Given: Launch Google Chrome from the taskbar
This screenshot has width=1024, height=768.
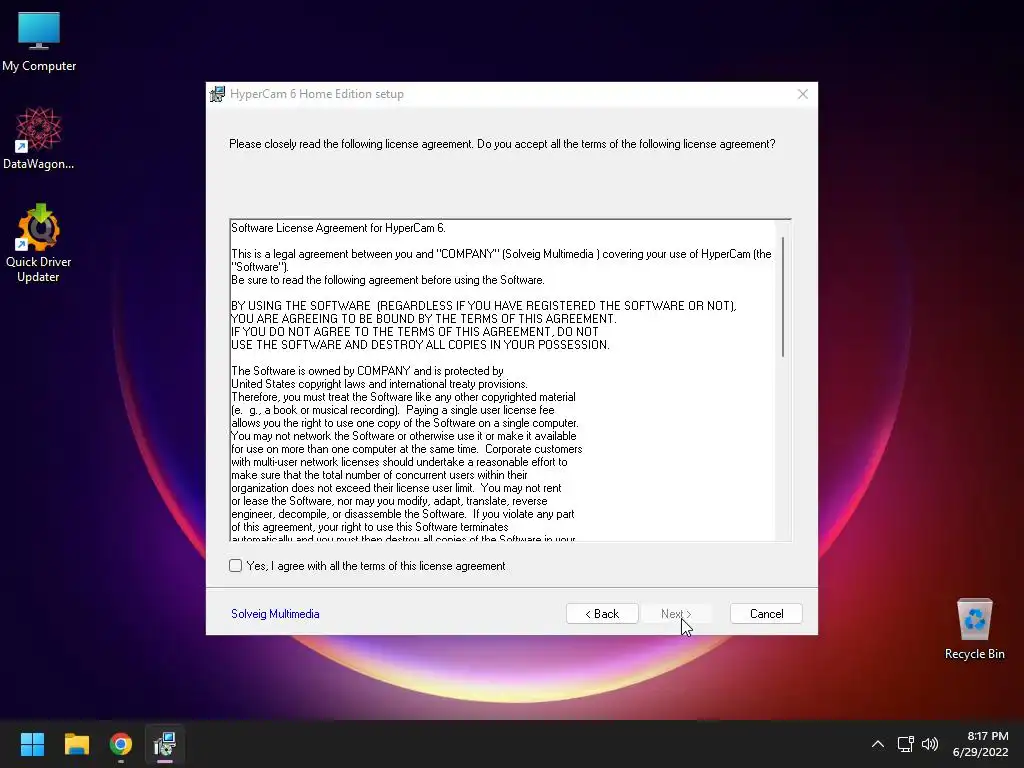Looking at the screenshot, I should click(x=121, y=744).
